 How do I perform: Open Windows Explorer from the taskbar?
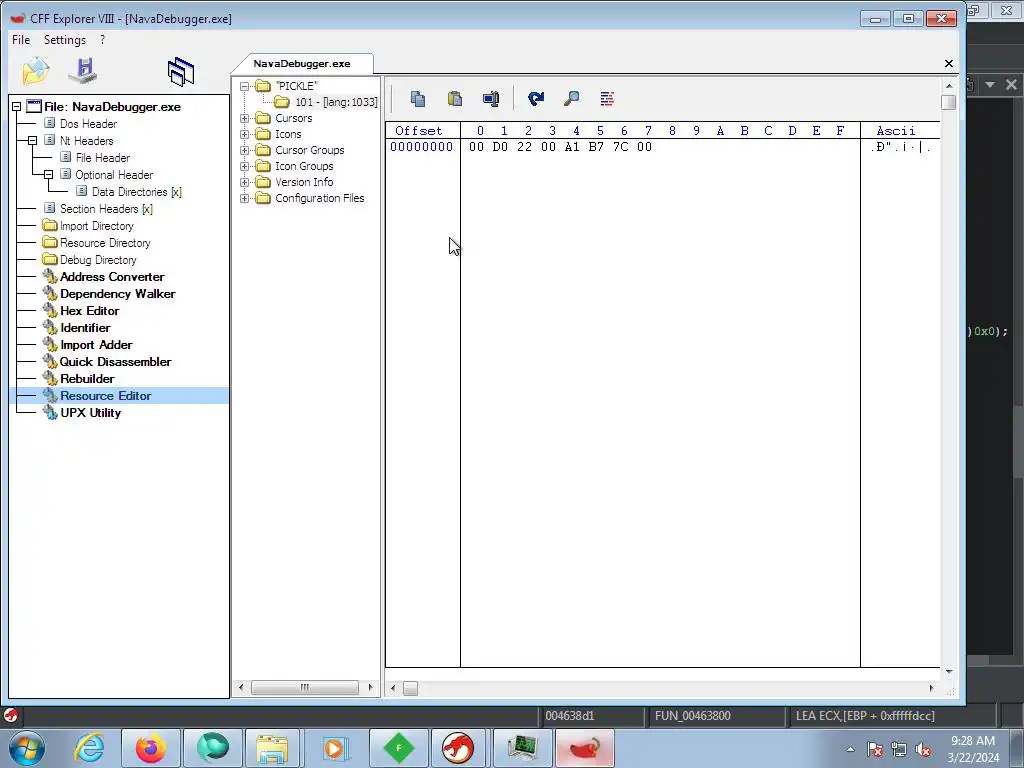[x=272, y=748]
